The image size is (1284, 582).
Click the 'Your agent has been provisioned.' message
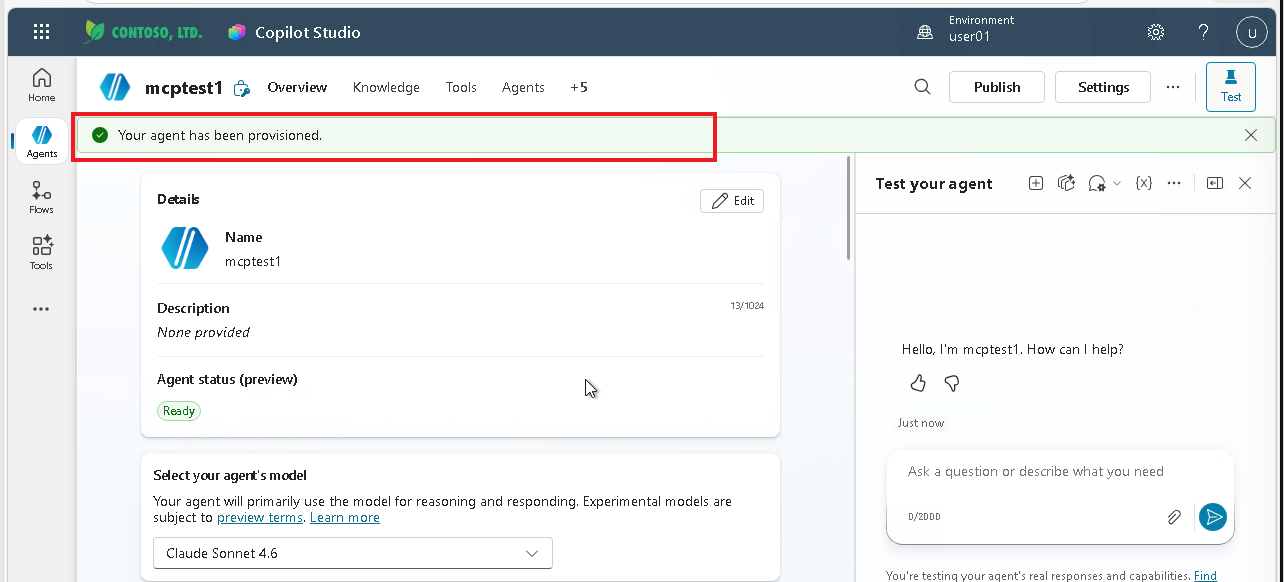pyautogui.click(x=220, y=135)
